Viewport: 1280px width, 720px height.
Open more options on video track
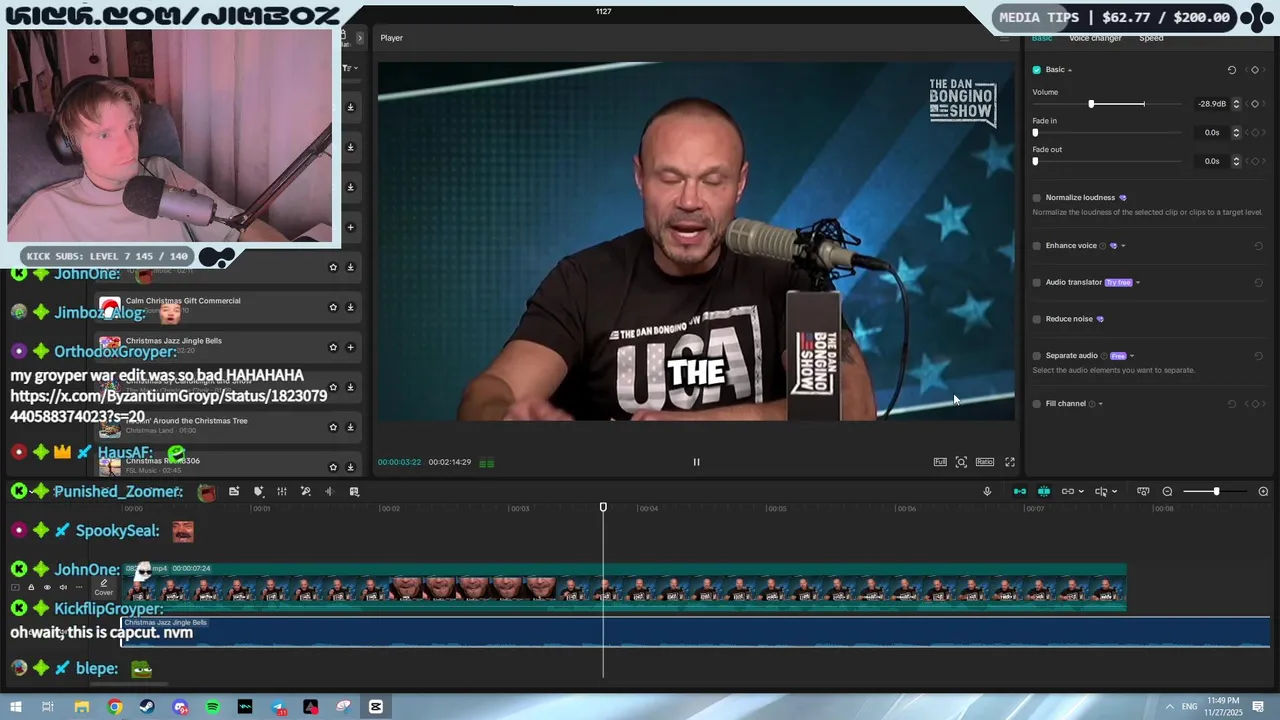79,588
